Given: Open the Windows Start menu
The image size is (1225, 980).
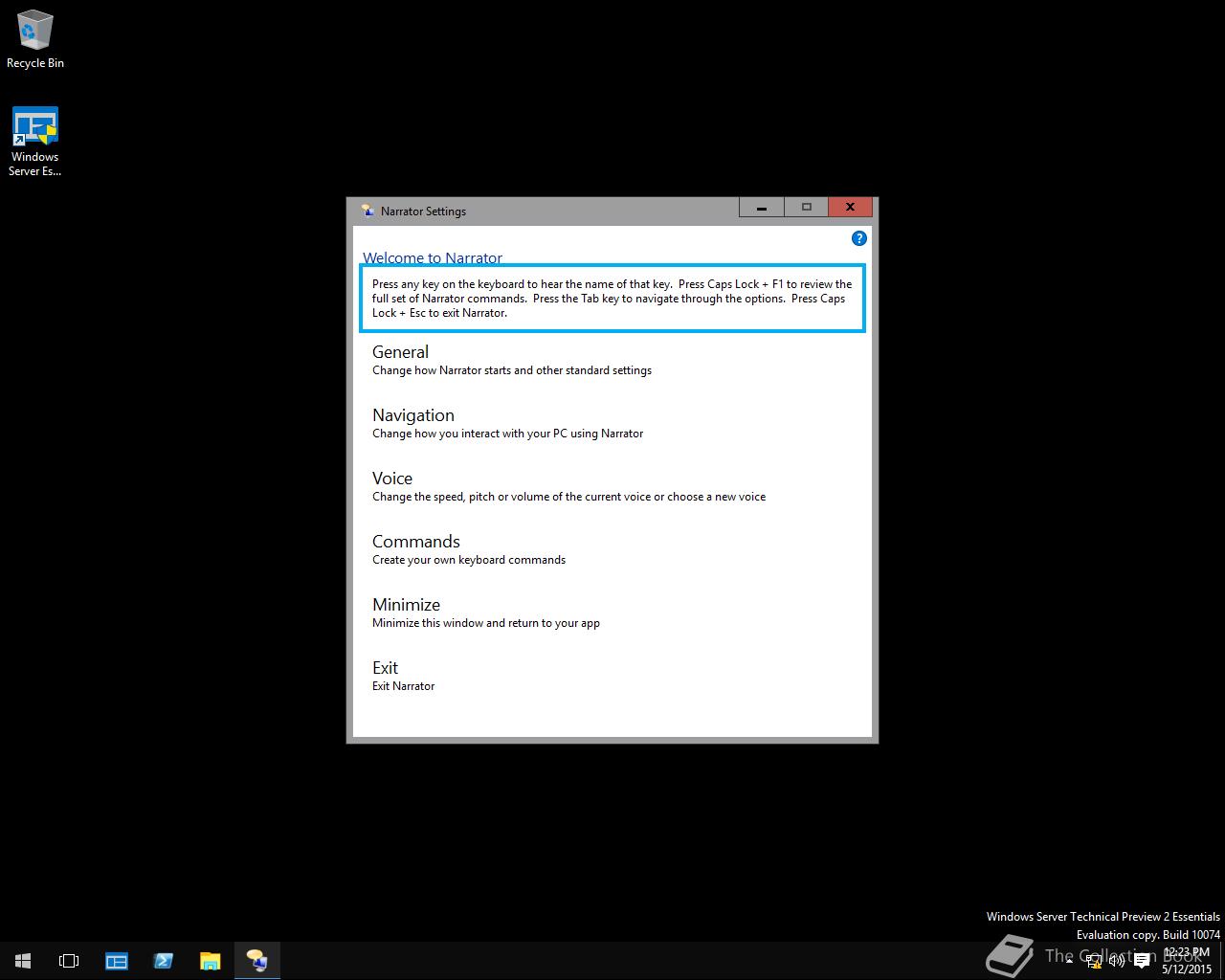Looking at the screenshot, I should coord(23,961).
